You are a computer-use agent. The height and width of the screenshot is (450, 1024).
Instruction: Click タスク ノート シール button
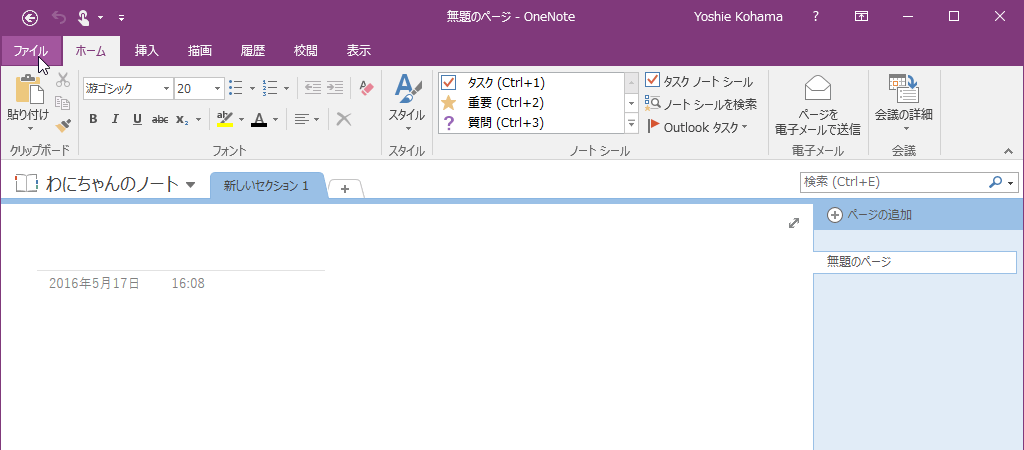[x=699, y=81]
